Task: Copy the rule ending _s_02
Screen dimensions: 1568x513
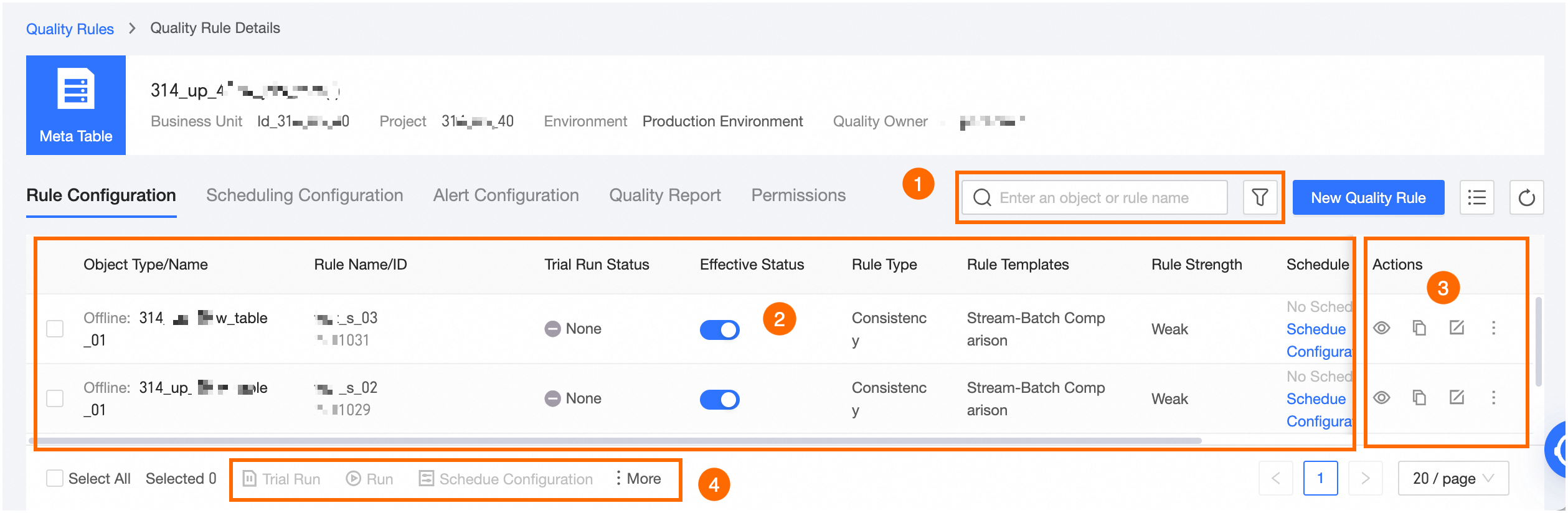Action: pos(1419,398)
